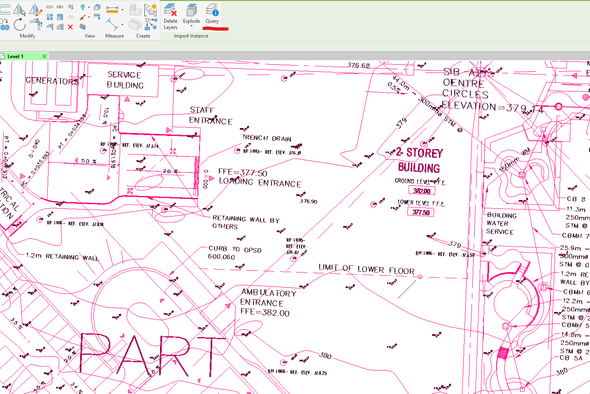The height and width of the screenshot is (394, 590).
Task: Click the 'GENERATORS' text in drawing
Action: pos(52,81)
